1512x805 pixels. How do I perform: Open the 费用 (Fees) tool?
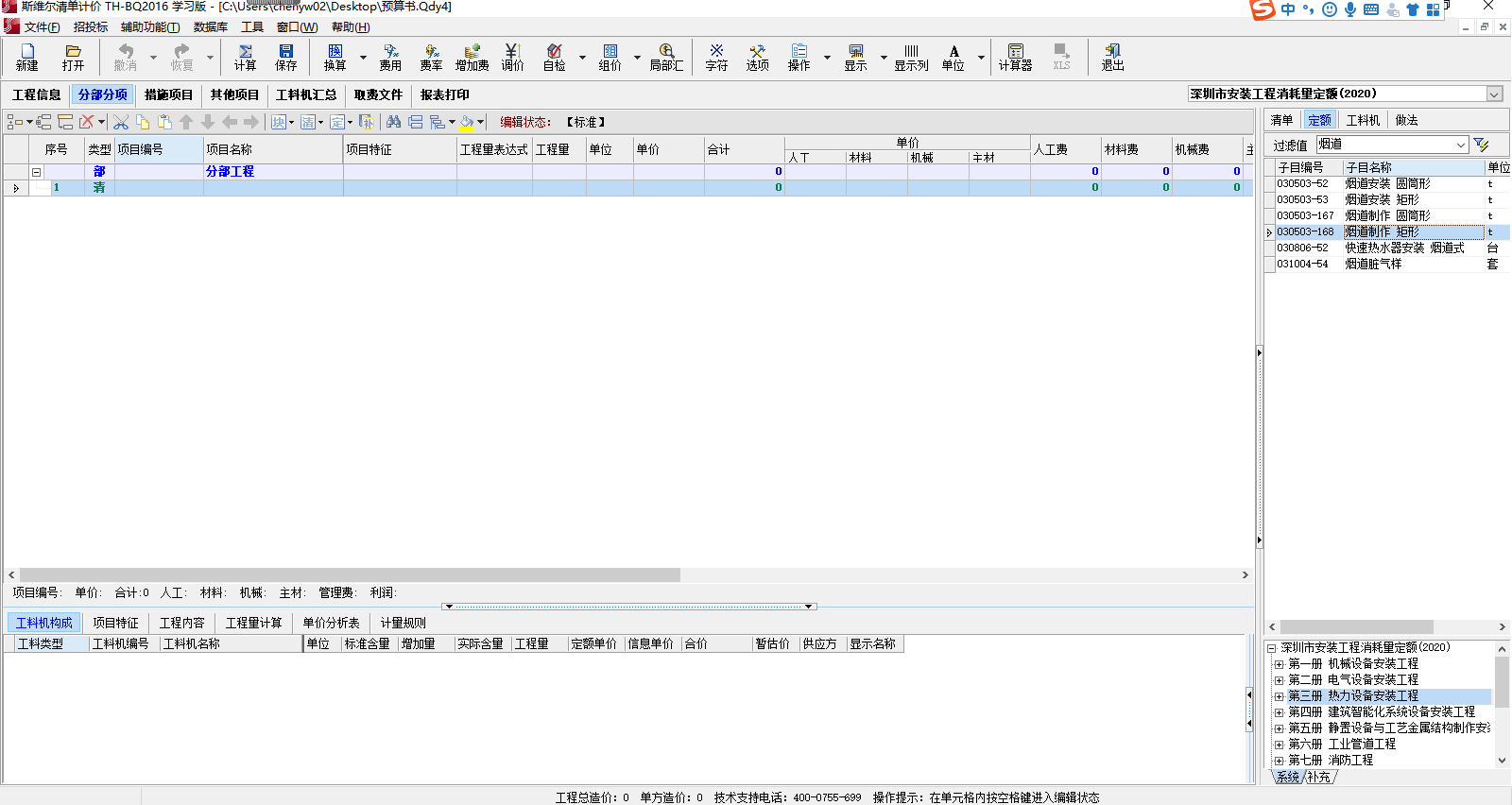(x=390, y=58)
